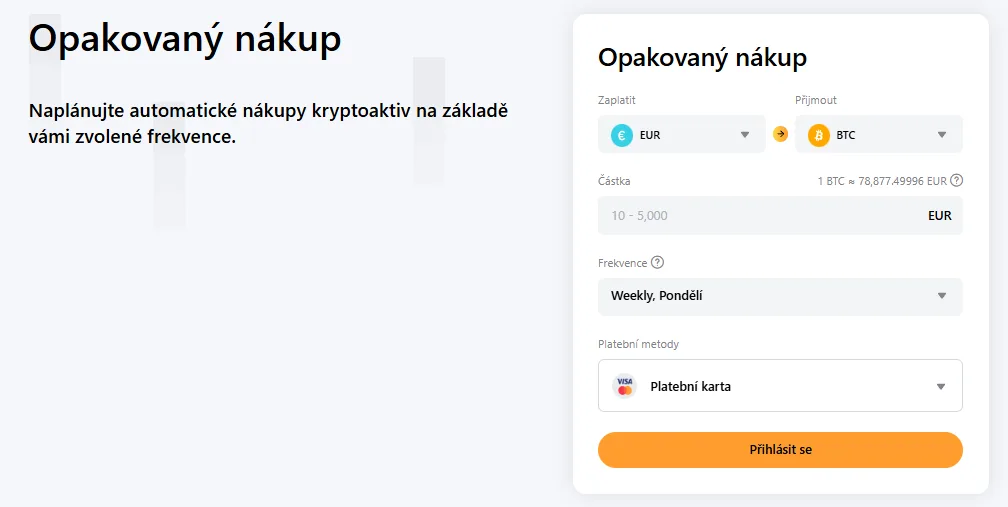Viewport: 1008px width, 507px height.
Task: Click the 1 BTC exchange rate text
Action: (882, 181)
